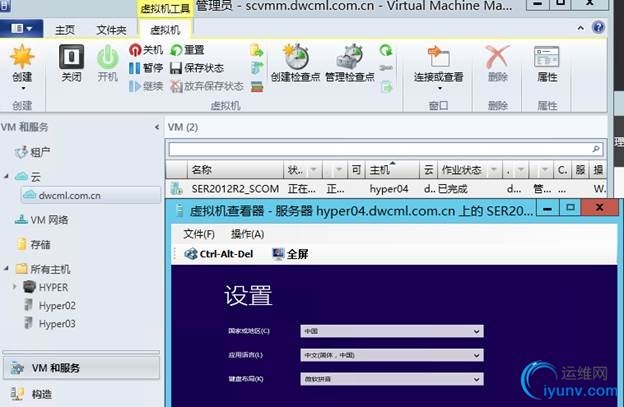Screen dimensions: 624x407
Task: Click the 创建检查点 create checkpoint icon
Action: coord(295,56)
